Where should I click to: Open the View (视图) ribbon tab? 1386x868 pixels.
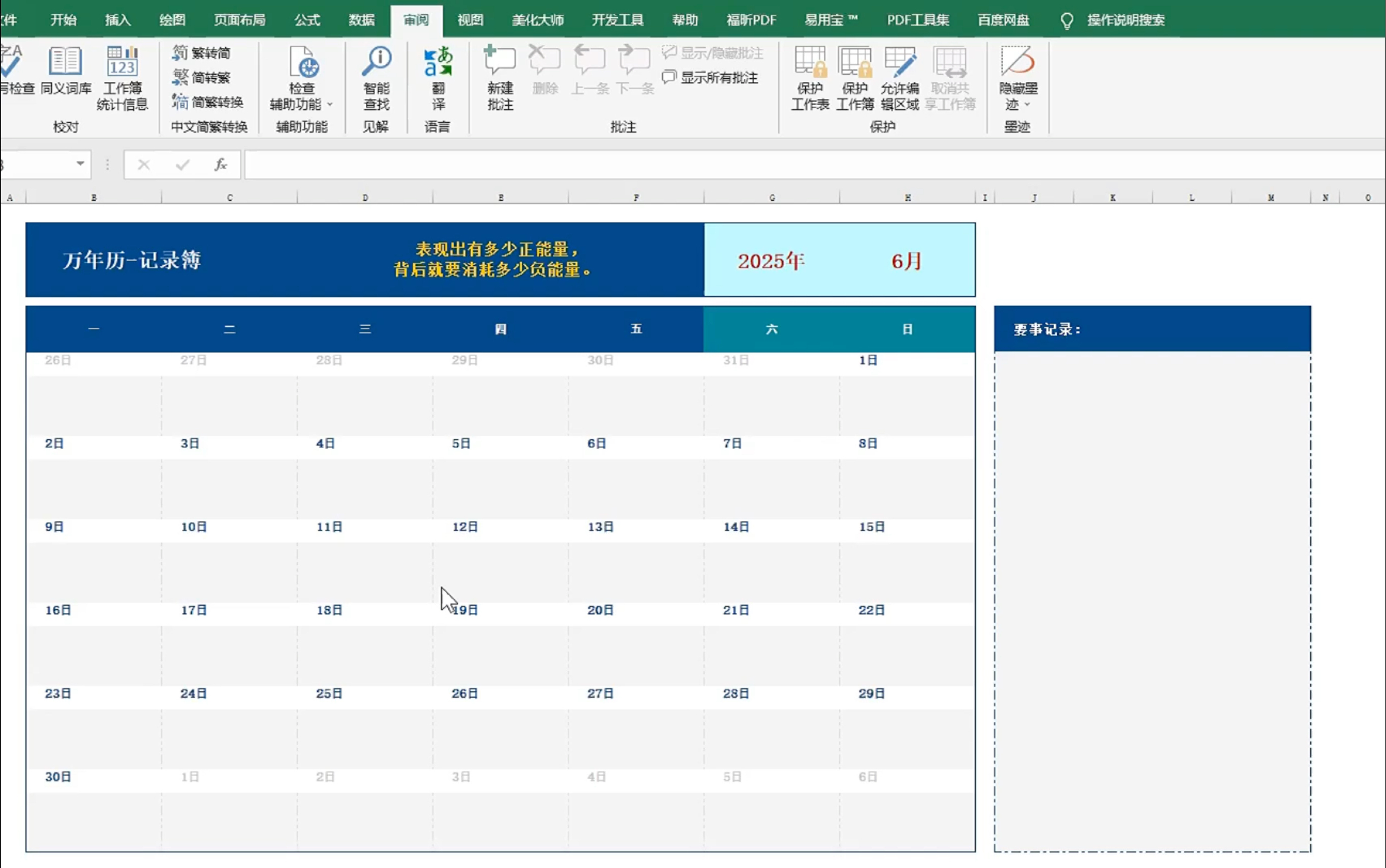(470, 20)
